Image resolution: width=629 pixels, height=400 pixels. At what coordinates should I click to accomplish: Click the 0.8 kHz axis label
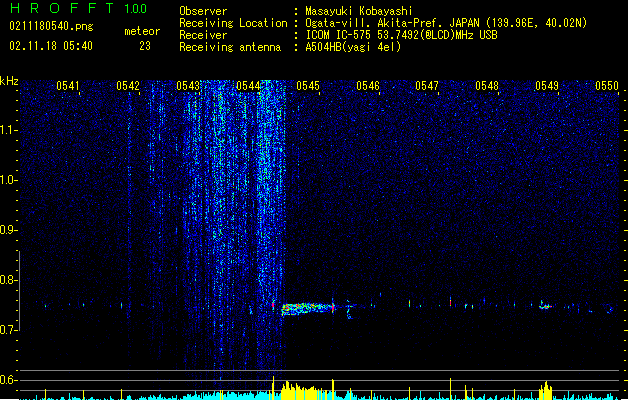point(9,280)
